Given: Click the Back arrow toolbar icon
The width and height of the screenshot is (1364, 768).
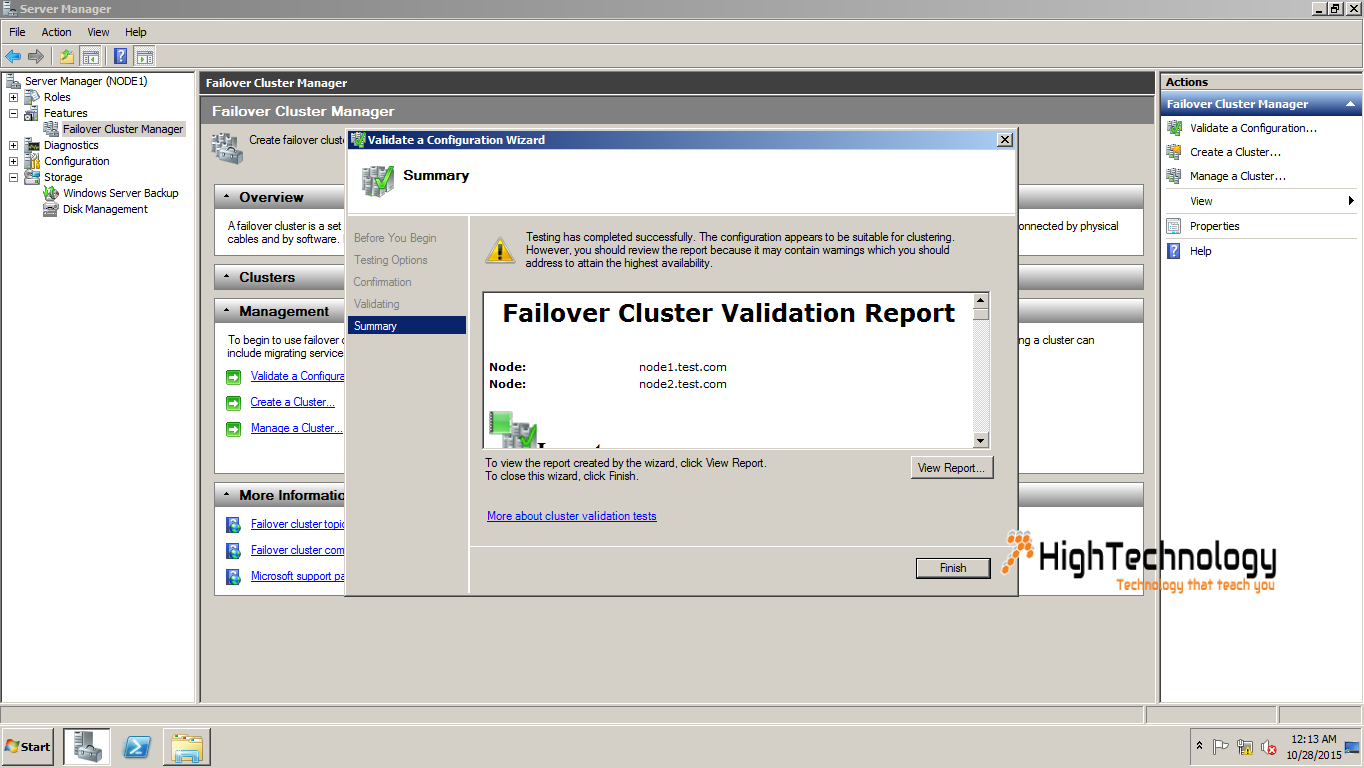Looking at the screenshot, I should [13, 56].
